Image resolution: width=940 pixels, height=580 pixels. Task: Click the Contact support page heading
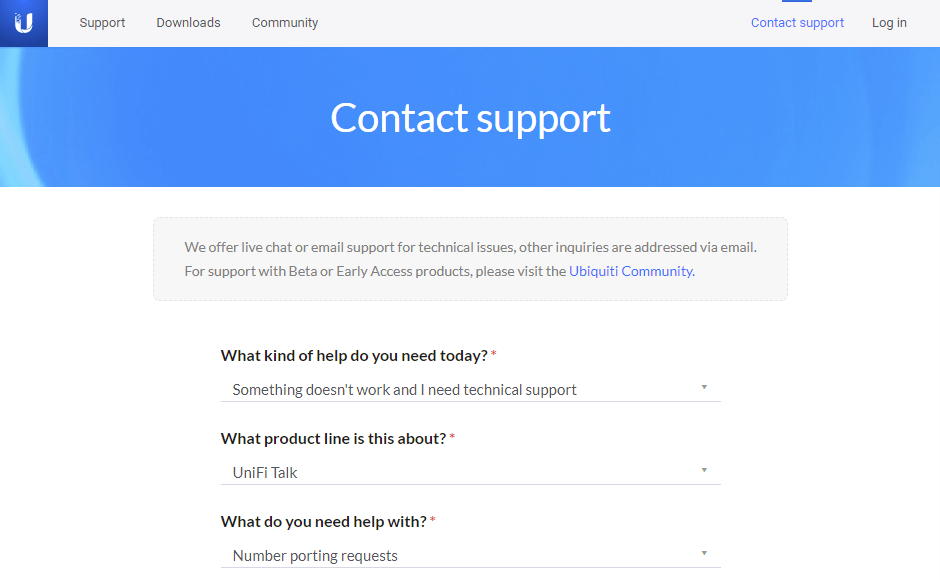click(470, 117)
